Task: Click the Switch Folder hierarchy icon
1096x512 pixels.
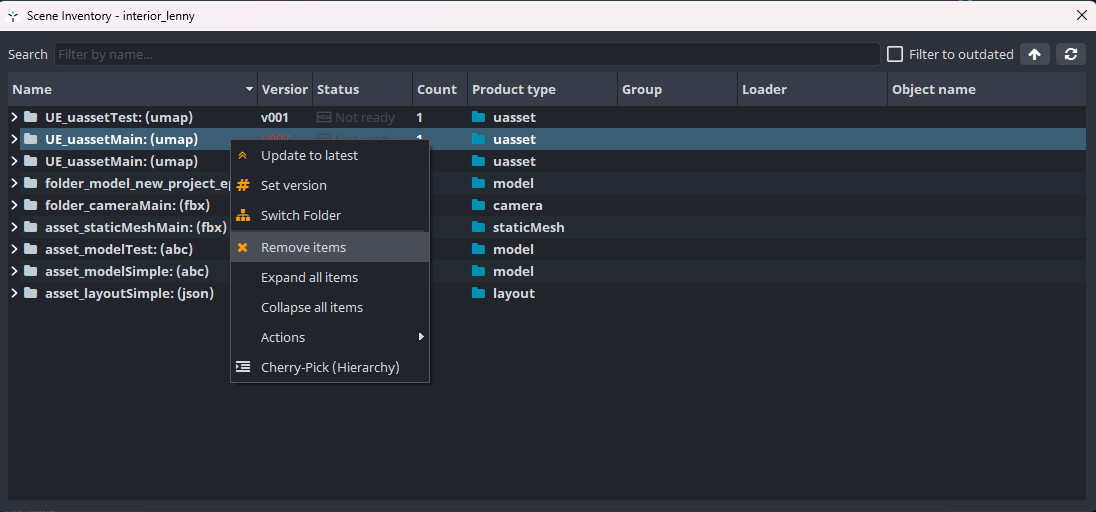Action: click(x=243, y=215)
